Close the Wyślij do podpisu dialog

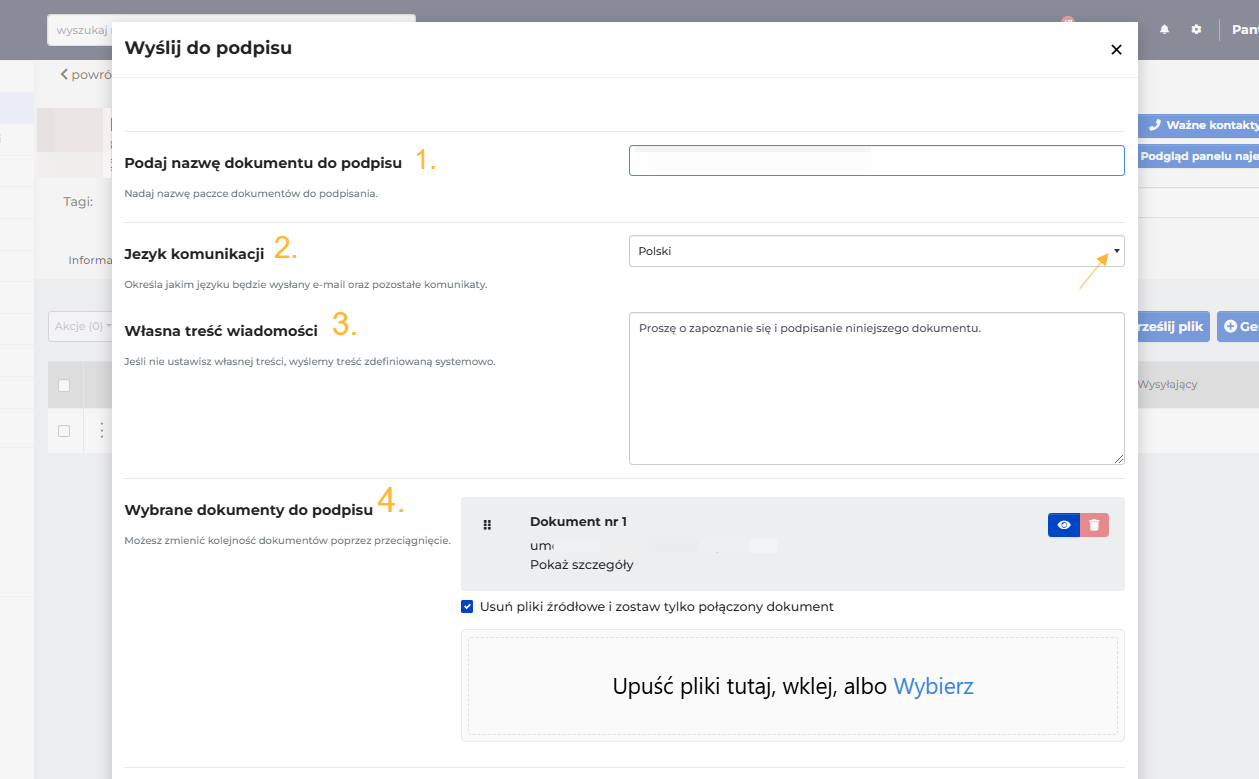(1116, 50)
